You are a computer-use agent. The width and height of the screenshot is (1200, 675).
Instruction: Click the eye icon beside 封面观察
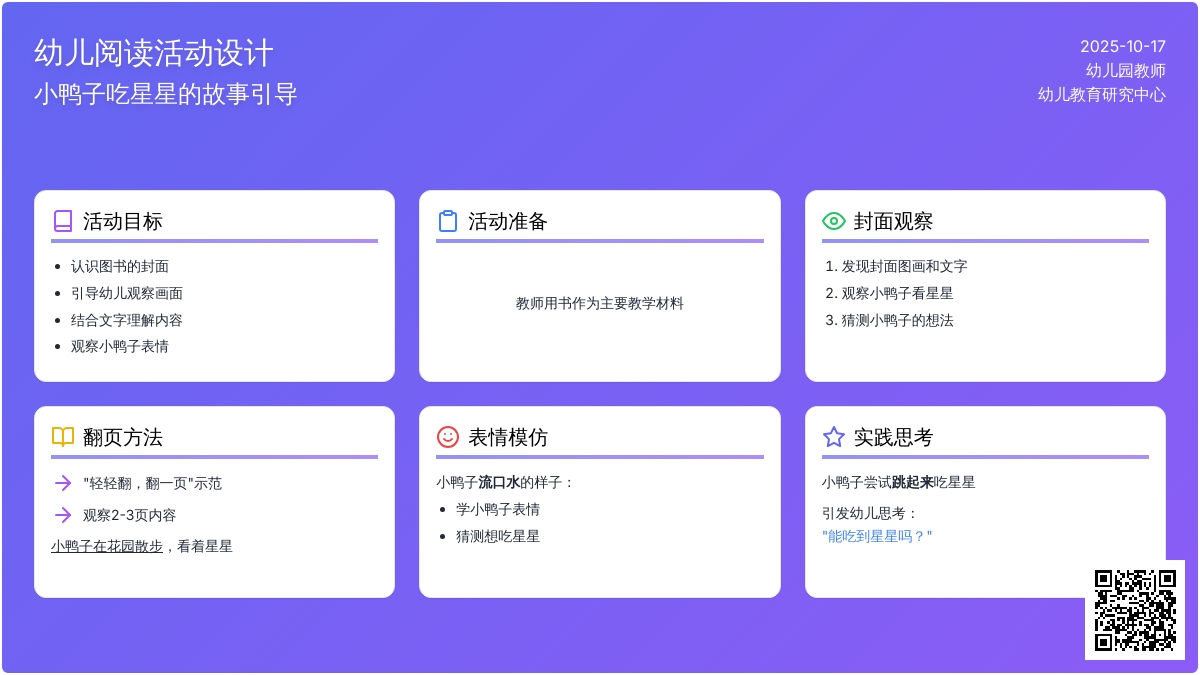point(833,221)
